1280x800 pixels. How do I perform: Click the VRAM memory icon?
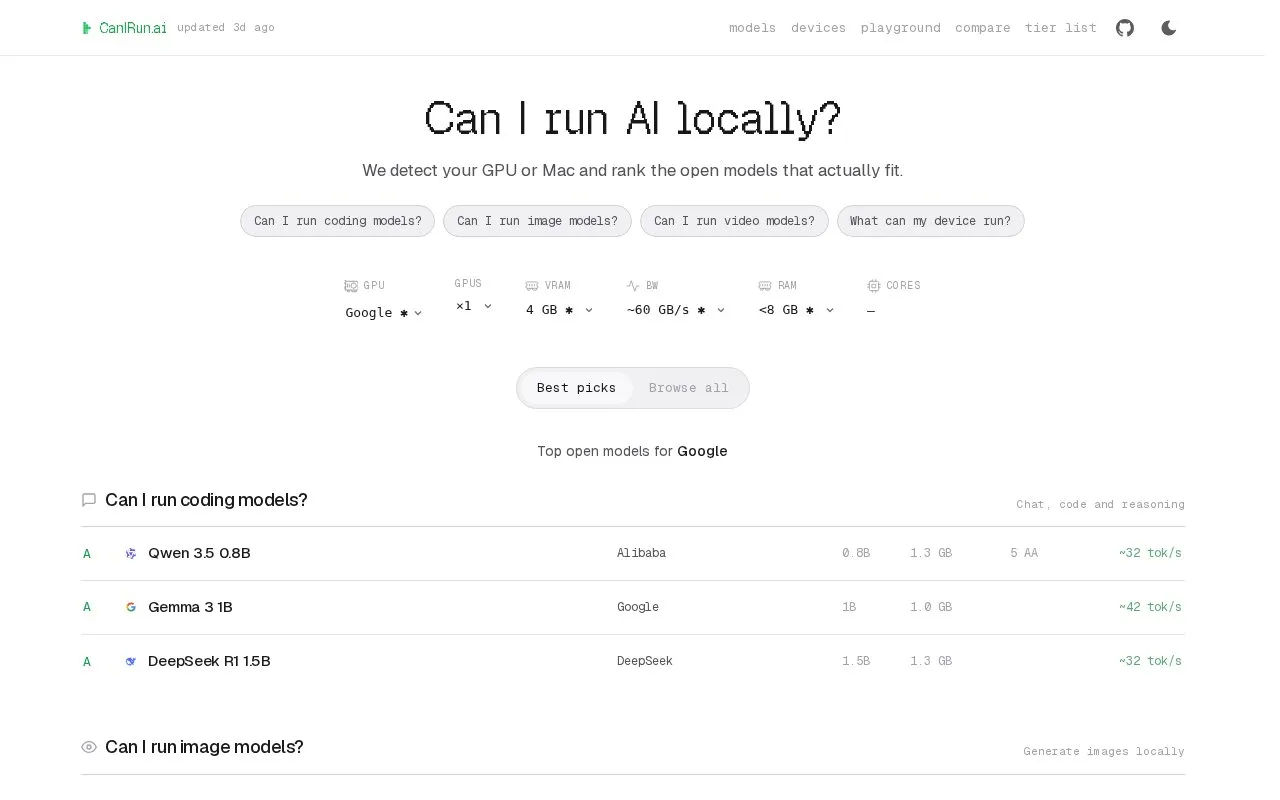coord(532,286)
